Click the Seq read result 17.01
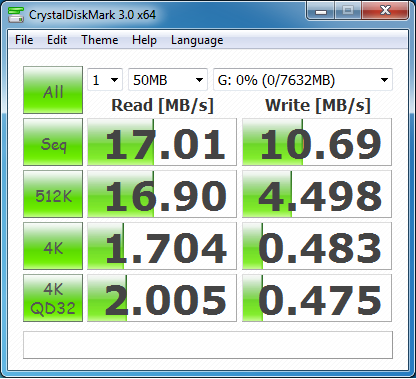 point(162,142)
